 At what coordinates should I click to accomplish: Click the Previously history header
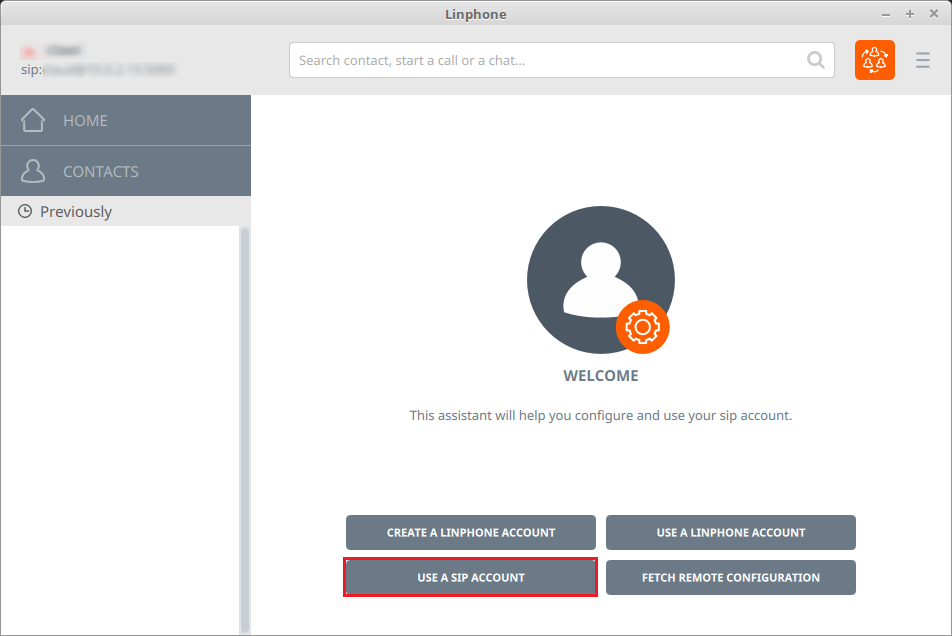point(126,211)
